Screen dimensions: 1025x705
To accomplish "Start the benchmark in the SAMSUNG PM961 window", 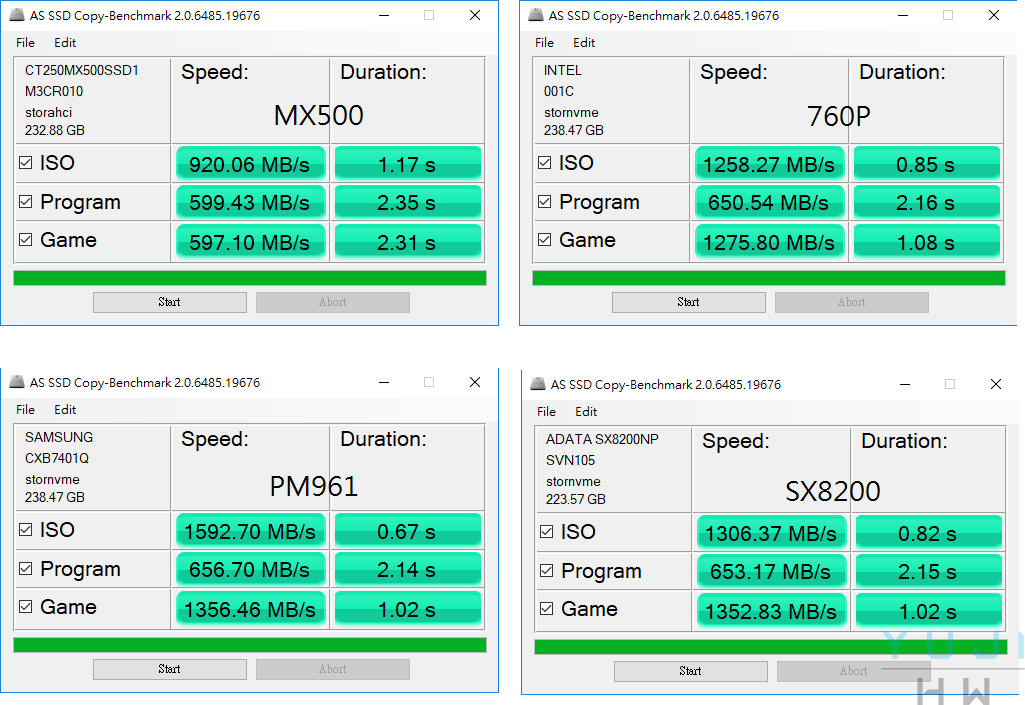I will click(170, 669).
